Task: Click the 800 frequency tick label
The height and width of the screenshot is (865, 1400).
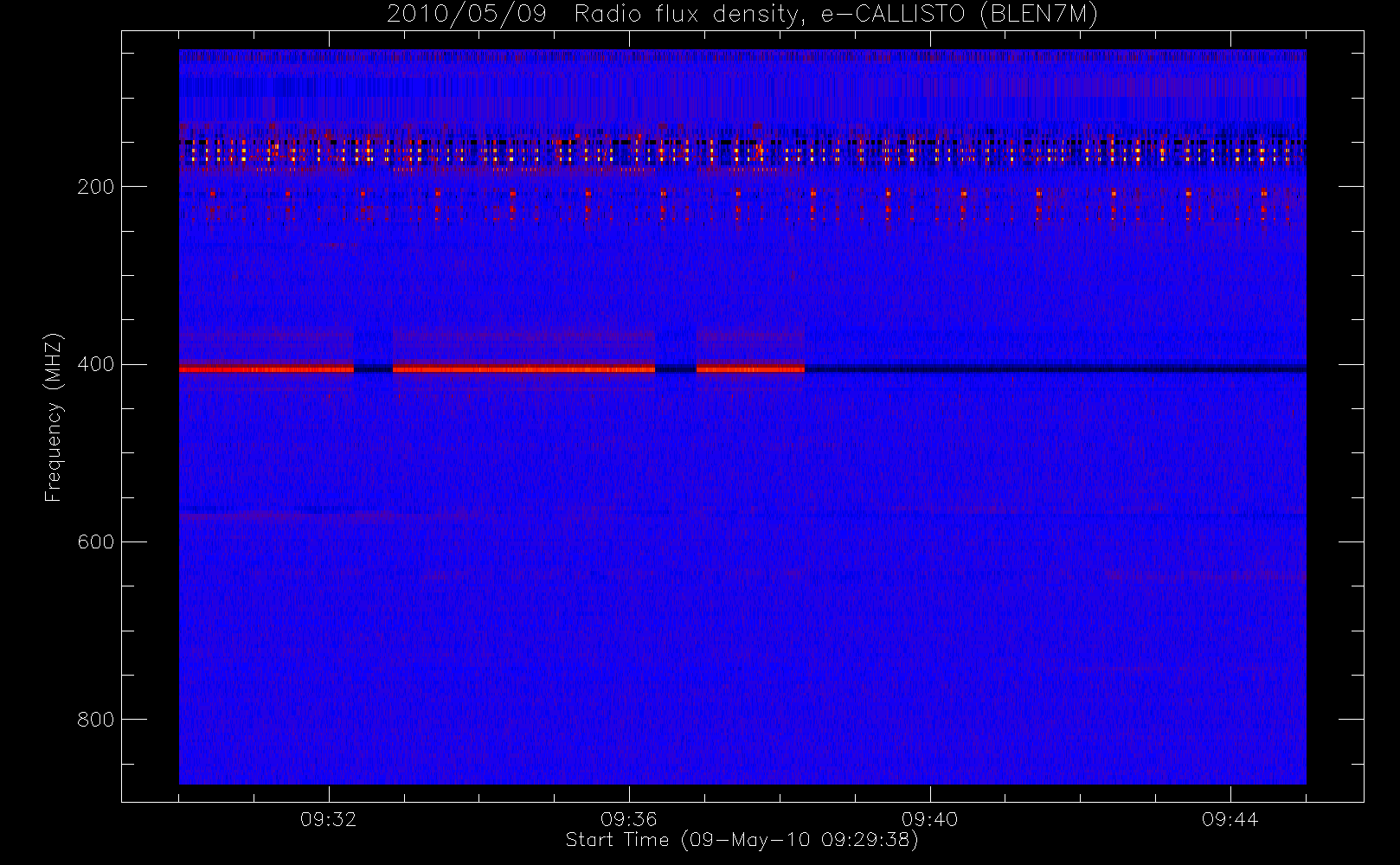Action: (x=95, y=720)
